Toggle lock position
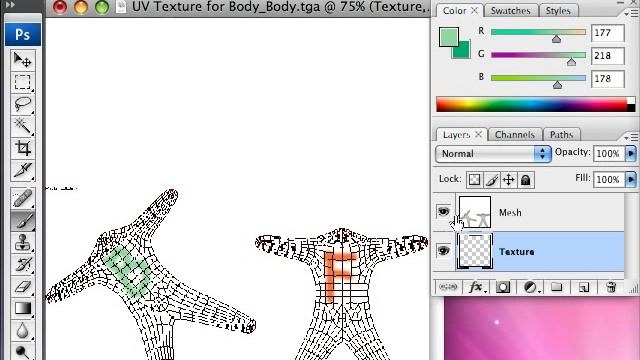 click(x=509, y=180)
